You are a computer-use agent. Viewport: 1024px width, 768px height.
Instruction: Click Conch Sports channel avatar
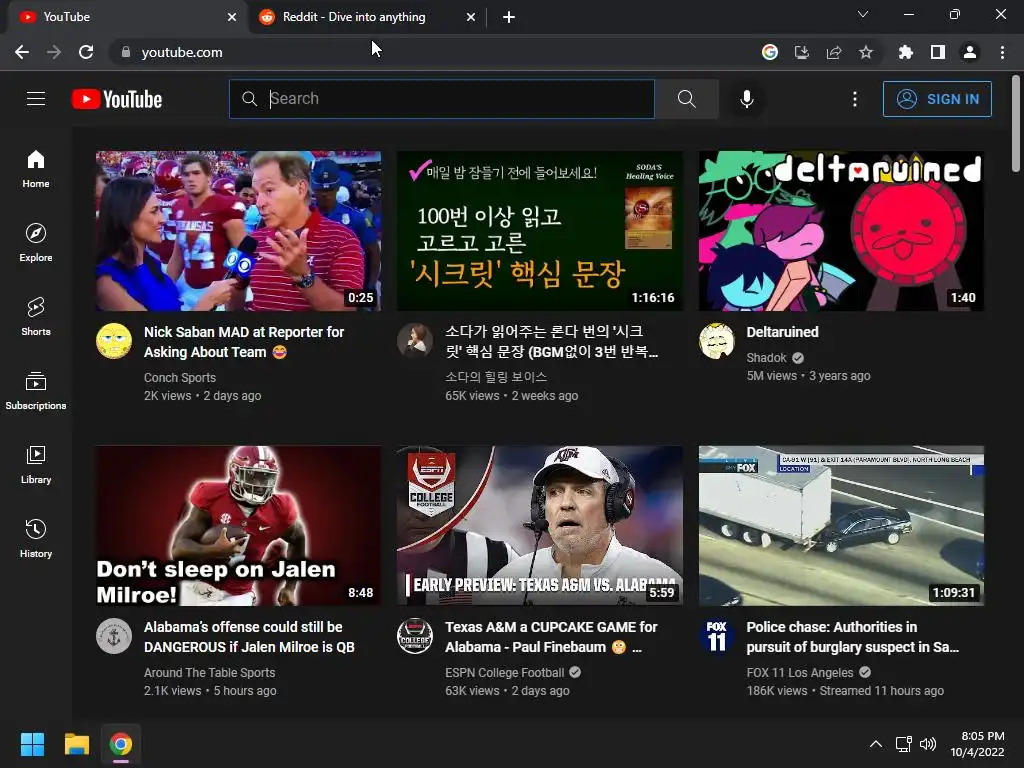point(114,341)
